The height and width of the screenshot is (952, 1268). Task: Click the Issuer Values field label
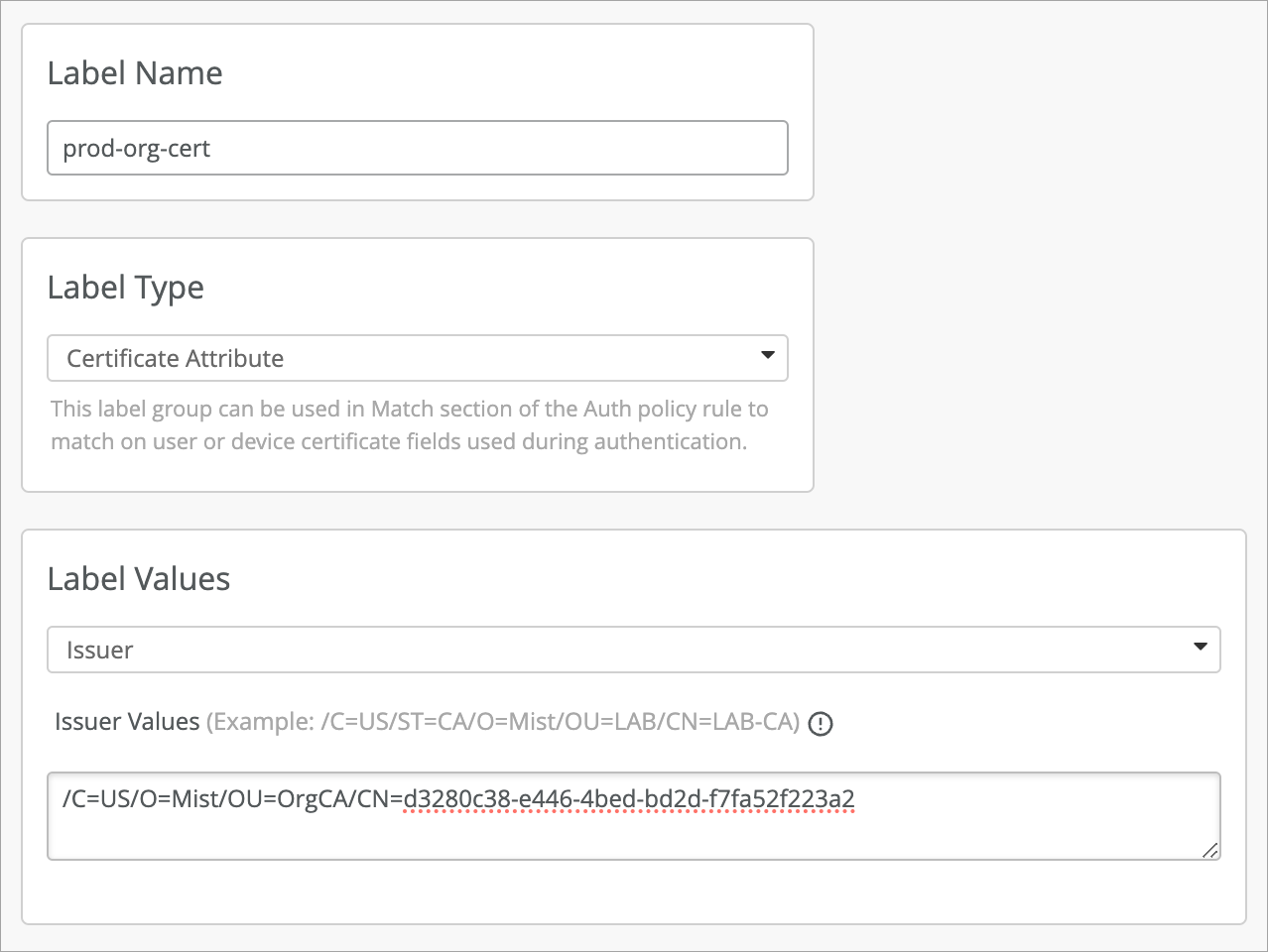point(127,722)
